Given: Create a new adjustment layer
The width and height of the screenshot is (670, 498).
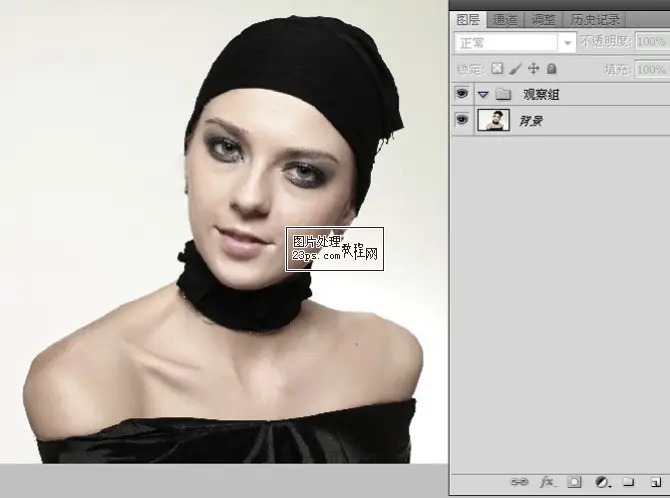Looking at the screenshot, I should [x=602, y=481].
